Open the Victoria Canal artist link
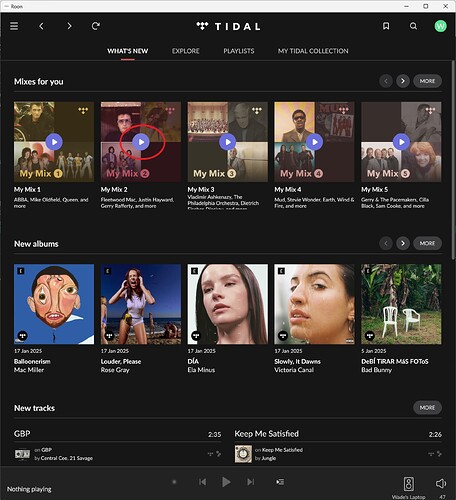 point(294,370)
